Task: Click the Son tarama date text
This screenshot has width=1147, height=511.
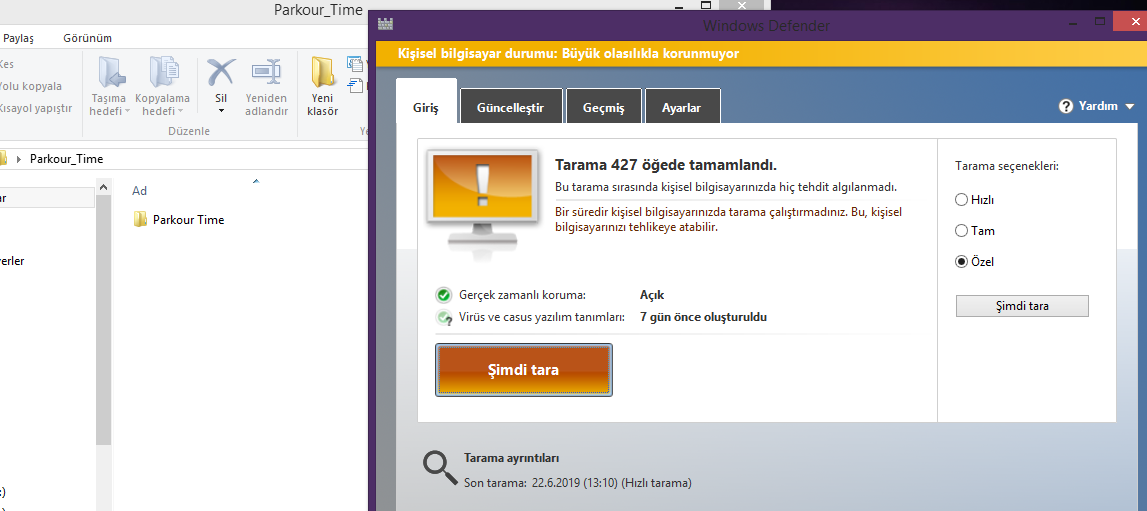Action: 577,483
